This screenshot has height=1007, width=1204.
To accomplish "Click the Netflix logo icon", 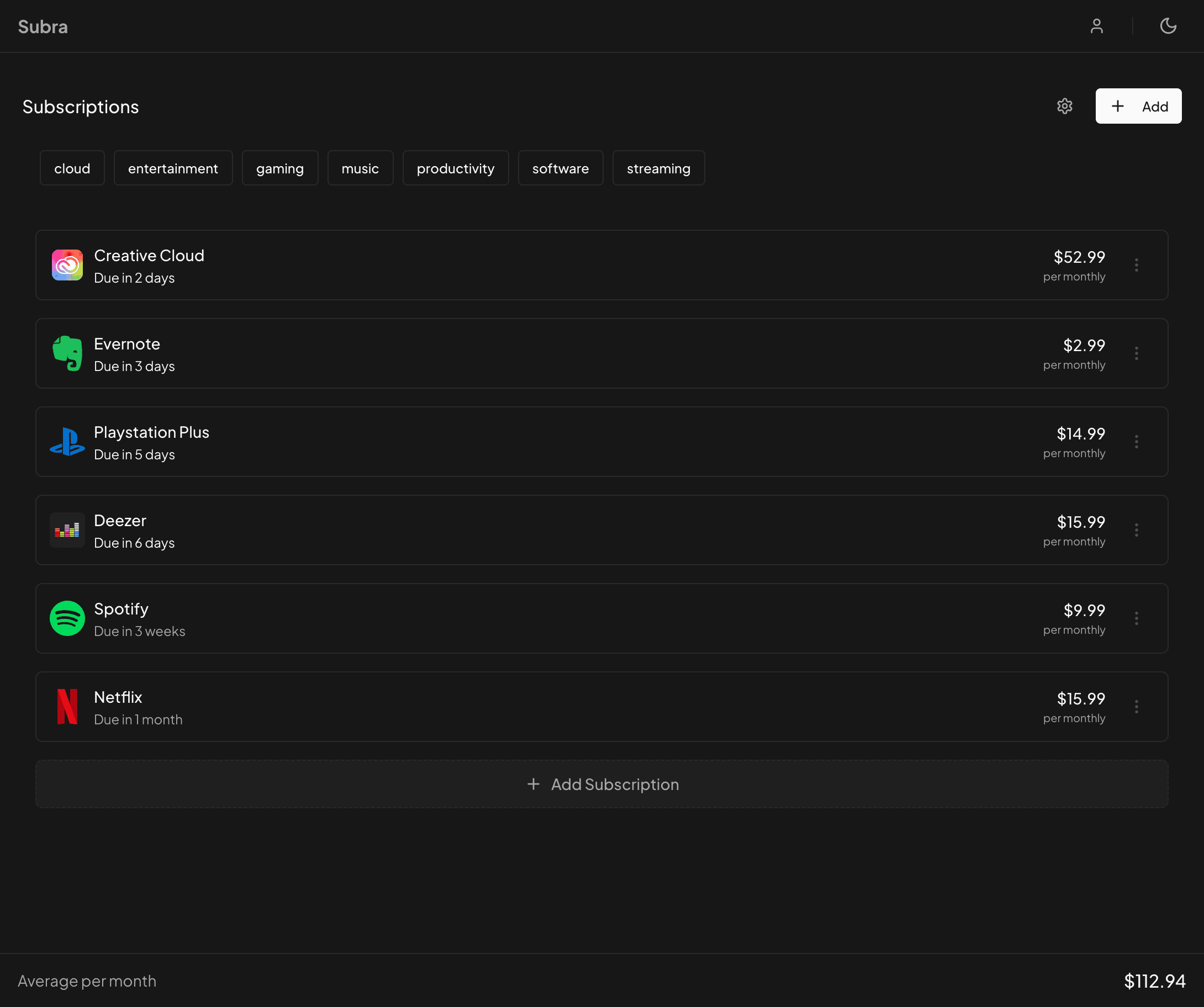I will (x=67, y=707).
